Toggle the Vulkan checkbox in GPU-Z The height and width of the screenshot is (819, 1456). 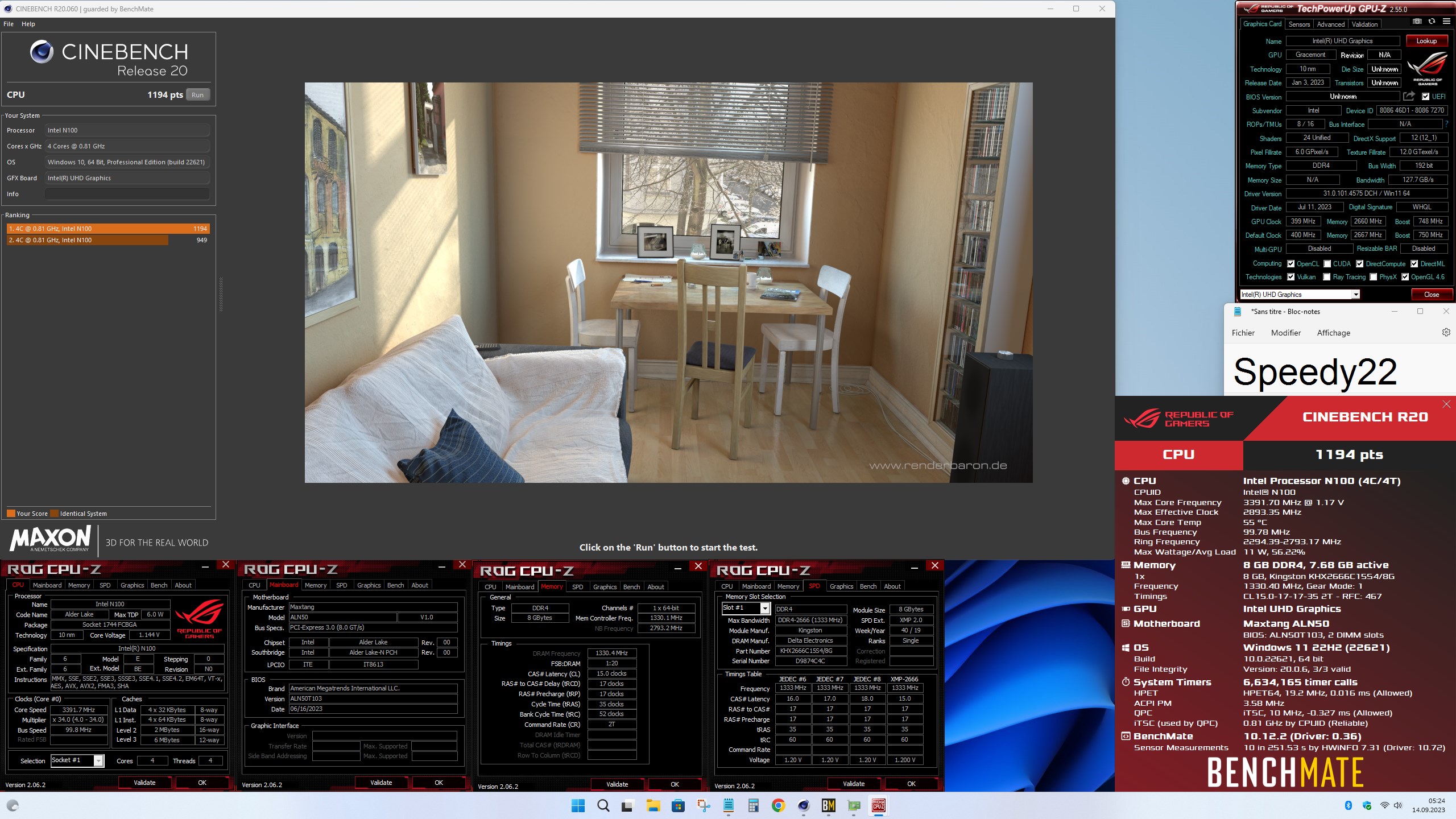[x=1291, y=277]
